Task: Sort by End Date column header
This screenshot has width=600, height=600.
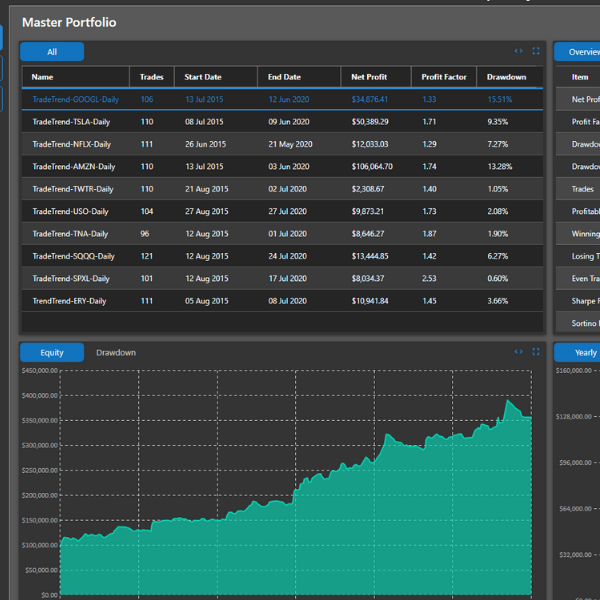Action: click(x=299, y=77)
